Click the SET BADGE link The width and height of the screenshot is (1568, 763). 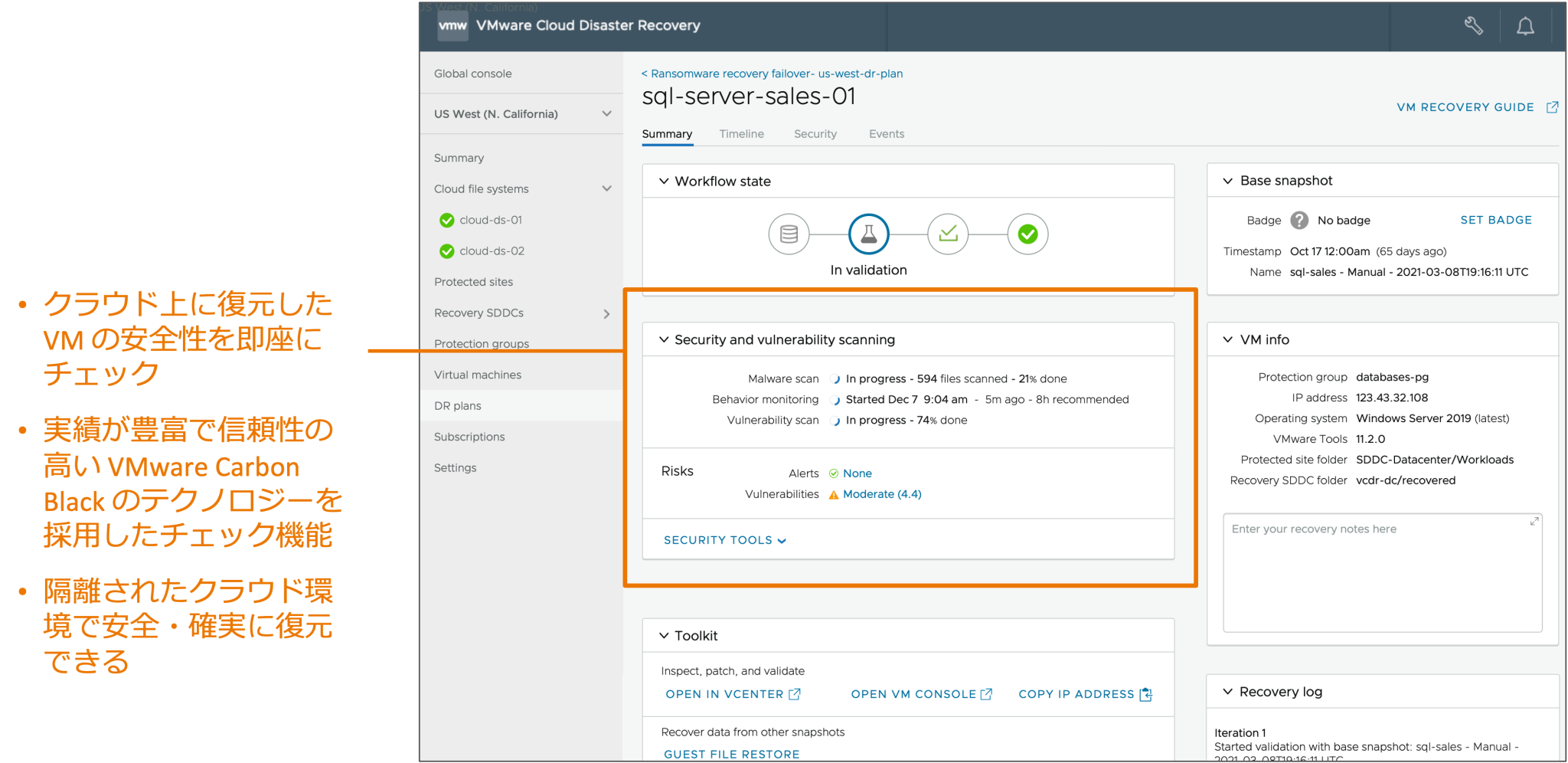pos(1495,220)
